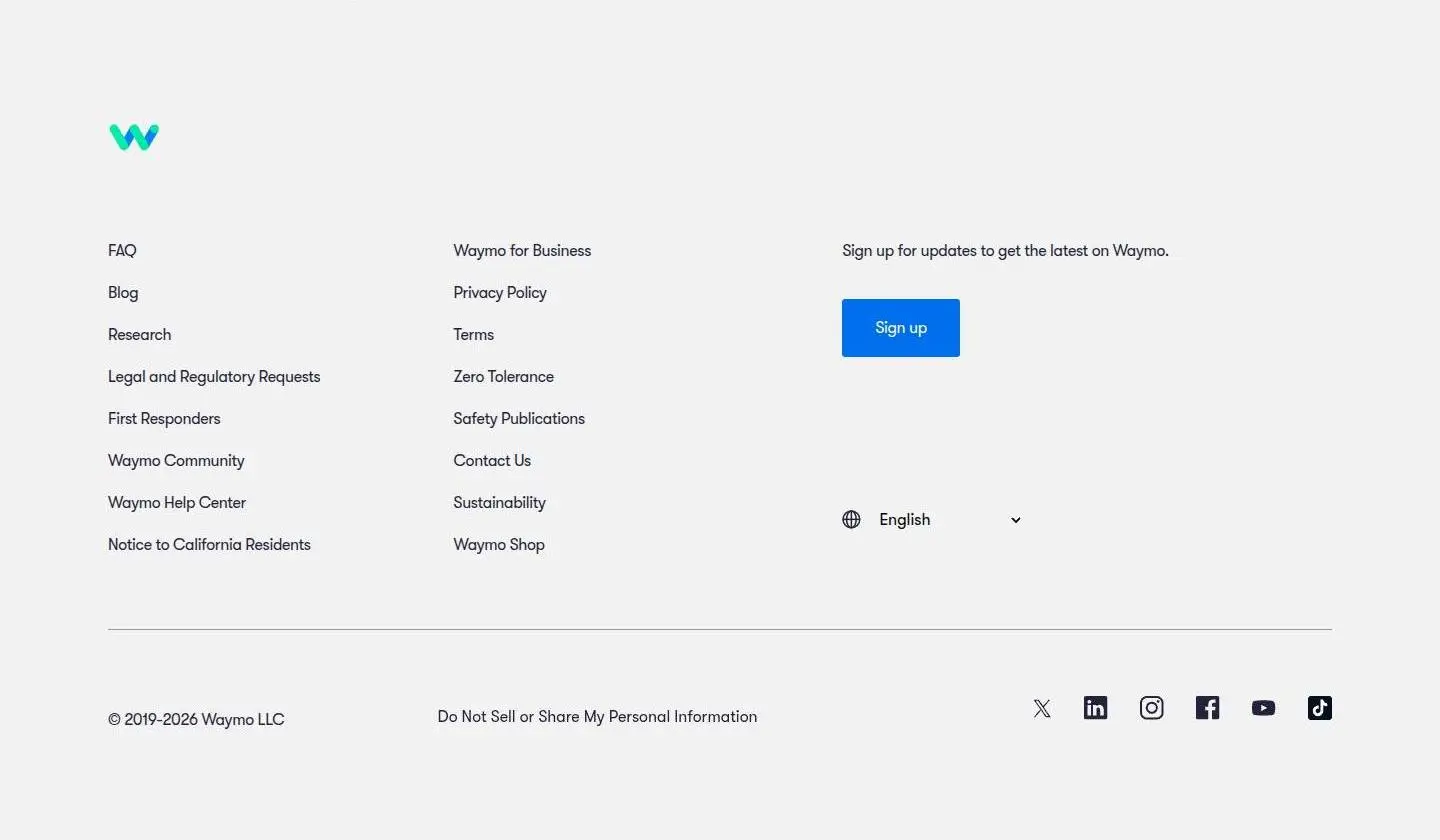Image resolution: width=1440 pixels, height=840 pixels.
Task: Click the Waymo logo icon
Action: coord(134,137)
